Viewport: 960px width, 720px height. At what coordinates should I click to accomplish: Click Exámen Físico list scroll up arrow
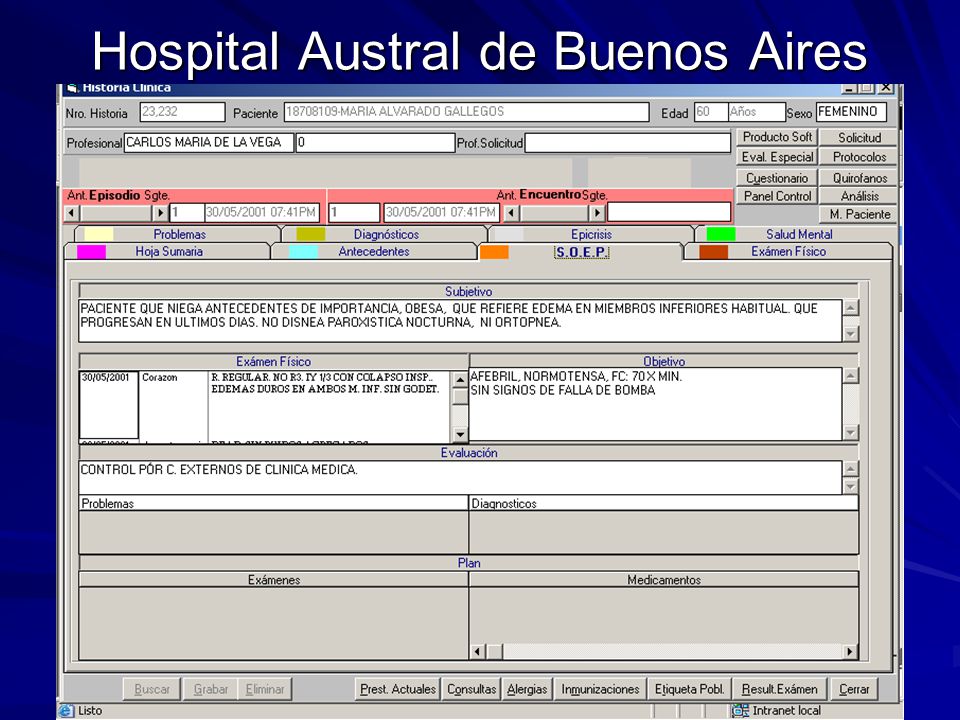tap(460, 380)
